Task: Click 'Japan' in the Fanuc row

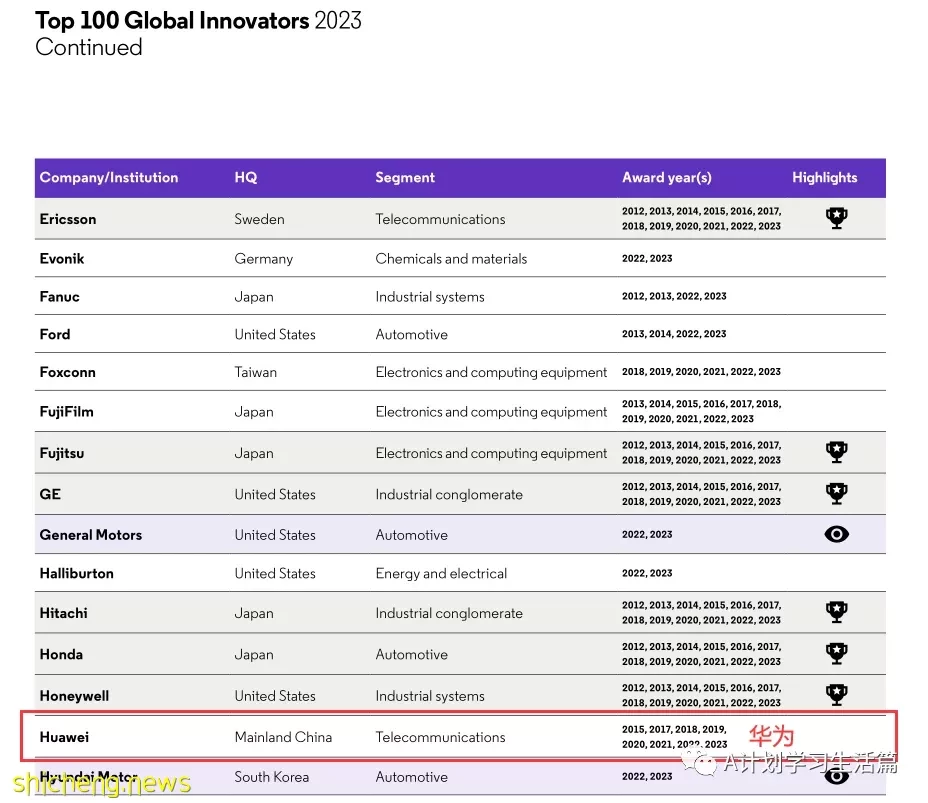Action: click(254, 297)
